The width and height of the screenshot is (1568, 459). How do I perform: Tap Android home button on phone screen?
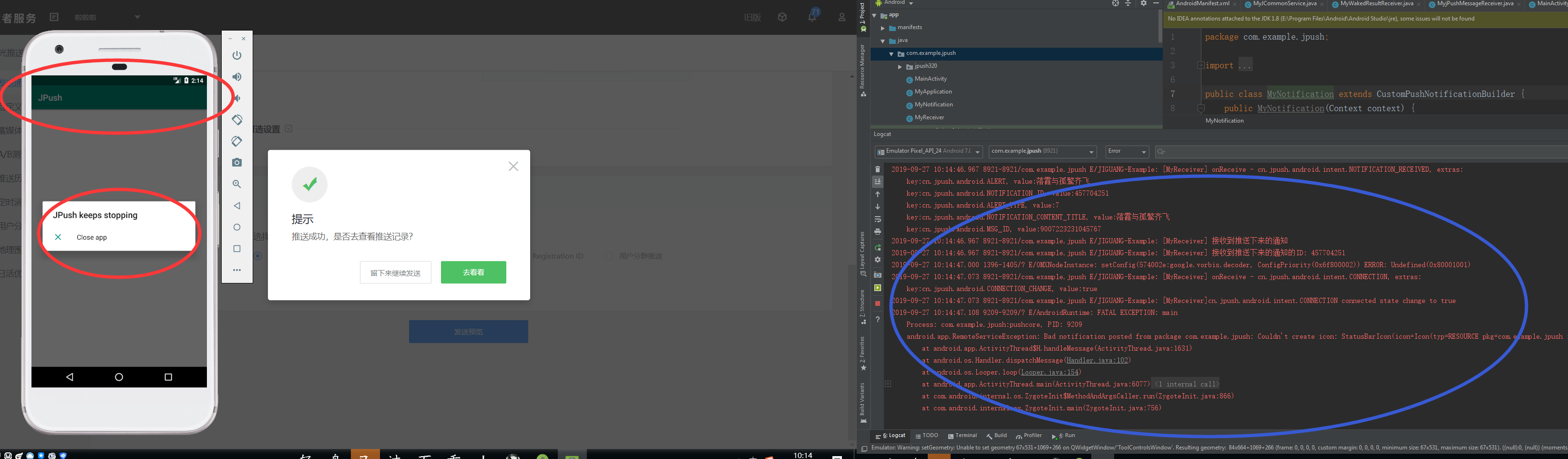119,377
